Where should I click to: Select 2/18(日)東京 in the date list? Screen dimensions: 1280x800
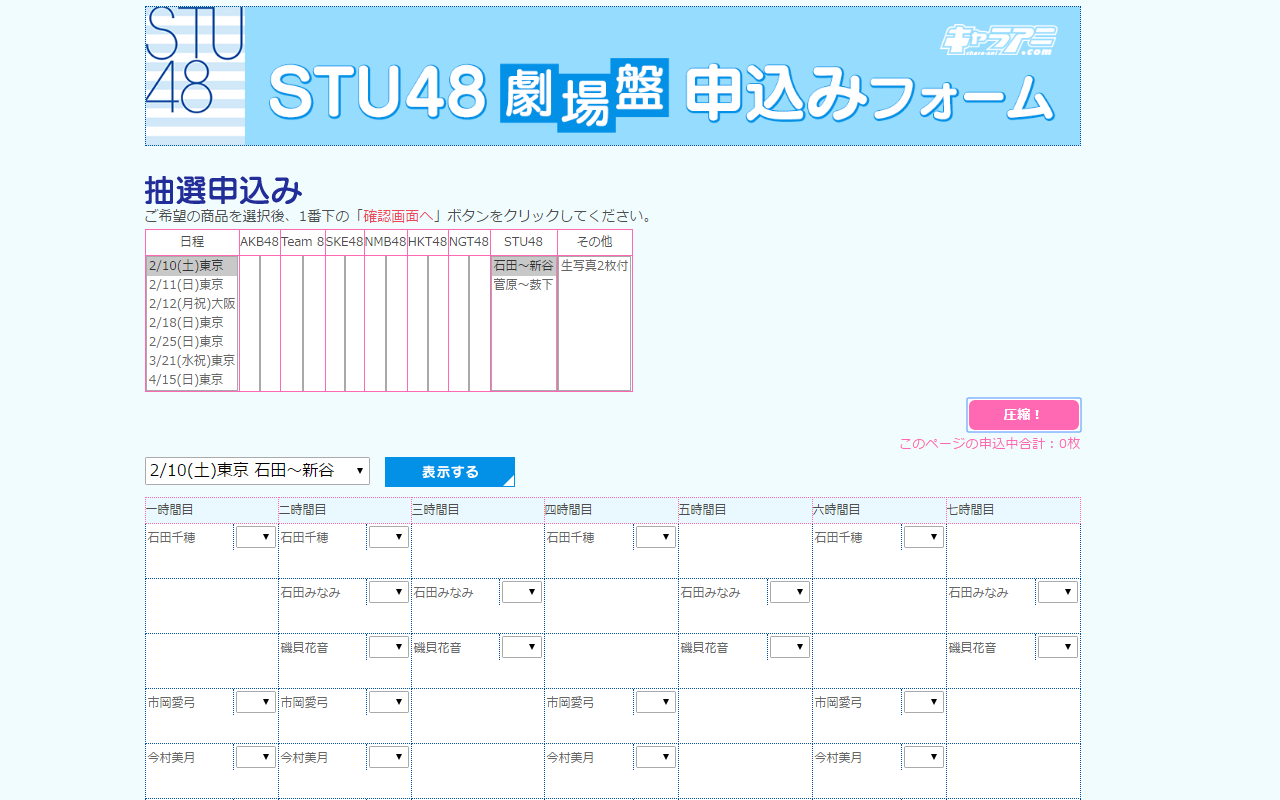click(192, 323)
